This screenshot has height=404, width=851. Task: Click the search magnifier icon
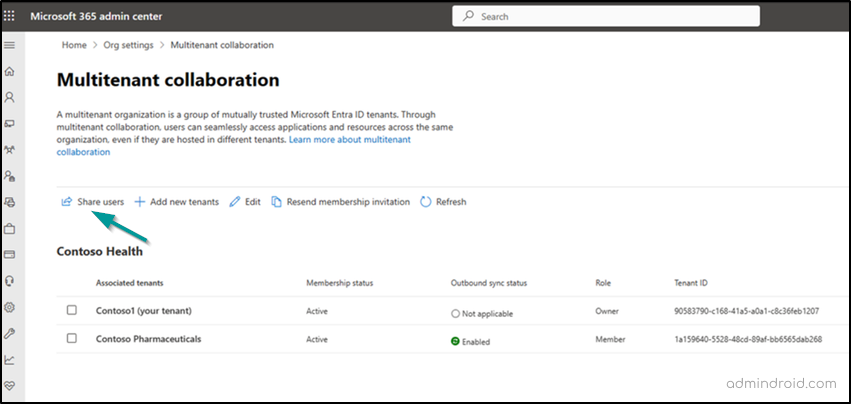[x=468, y=16]
